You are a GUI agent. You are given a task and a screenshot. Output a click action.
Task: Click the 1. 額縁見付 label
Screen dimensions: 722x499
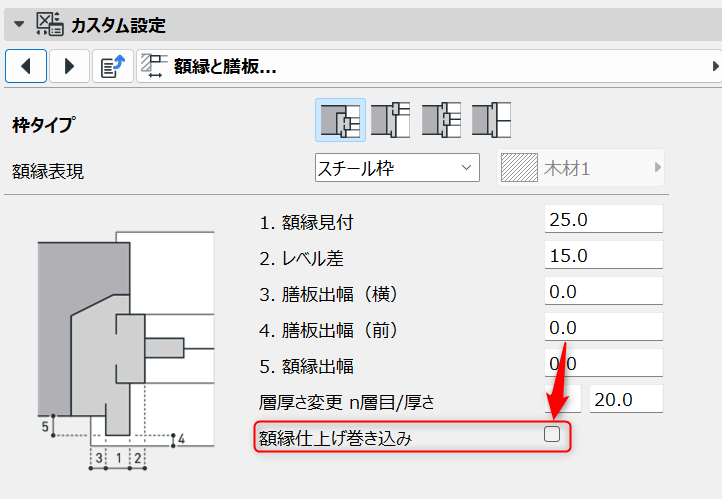tap(307, 223)
